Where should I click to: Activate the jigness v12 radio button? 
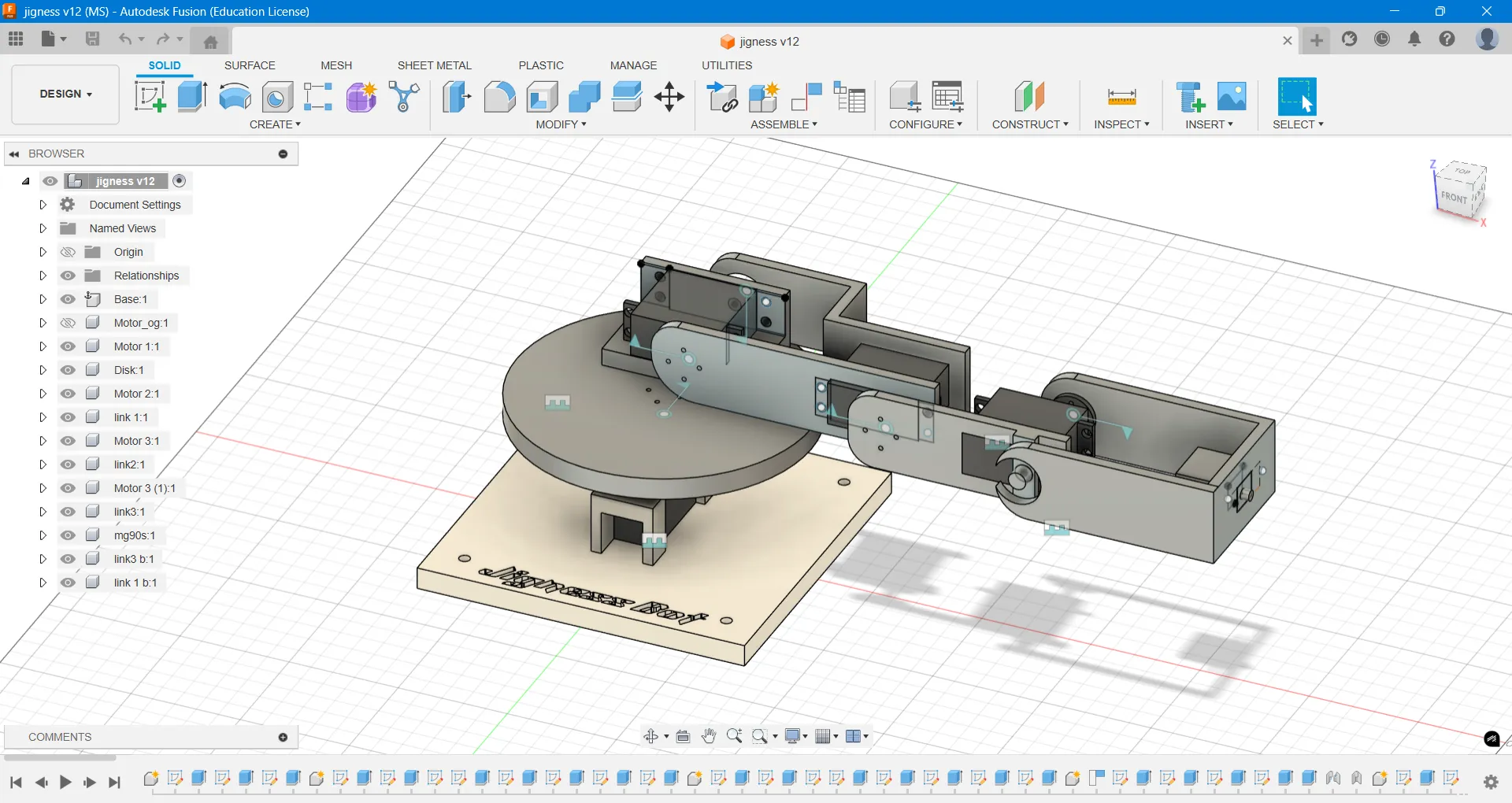[x=180, y=181]
